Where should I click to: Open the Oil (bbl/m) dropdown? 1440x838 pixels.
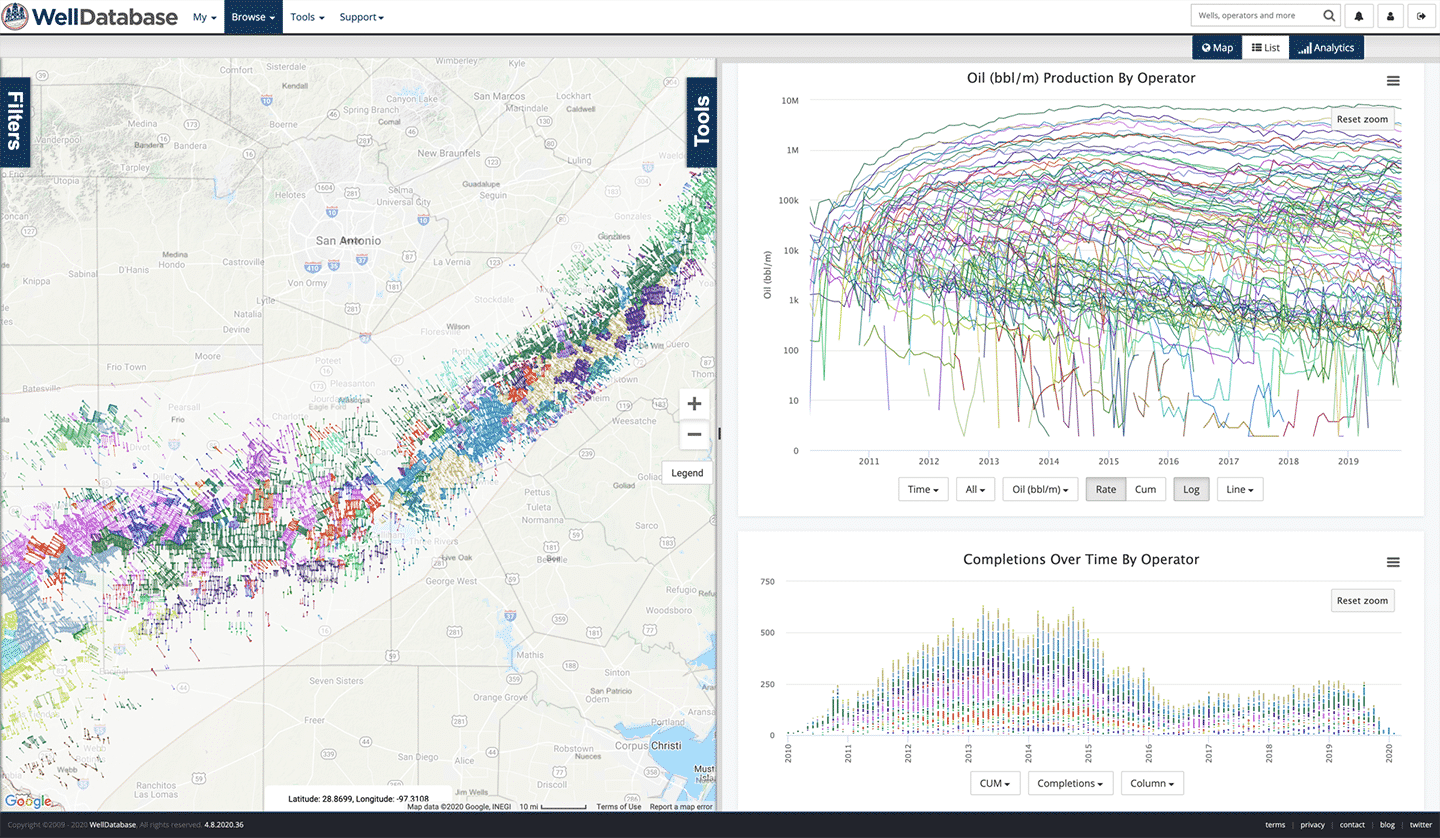click(x=1040, y=489)
